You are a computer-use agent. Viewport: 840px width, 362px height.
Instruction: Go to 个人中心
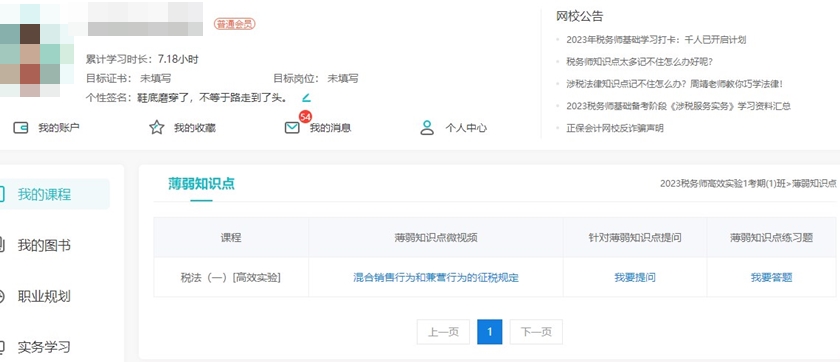pyautogui.click(x=466, y=128)
